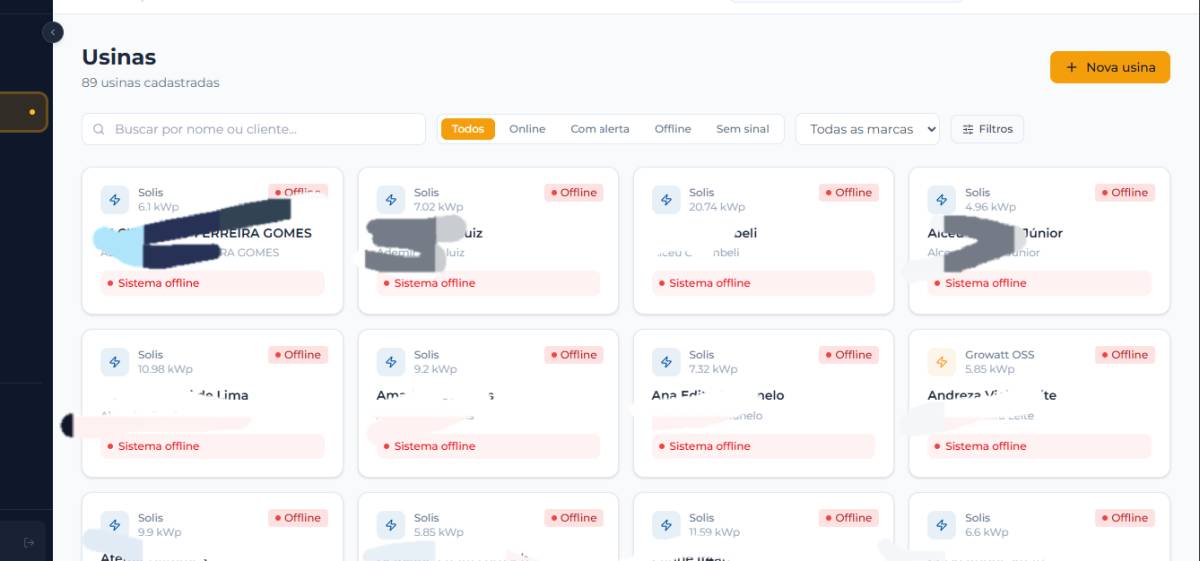Screen dimensions: 1200x561
Task: Click Offline badge on 7.02 kWp card
Action: (574, 192)
